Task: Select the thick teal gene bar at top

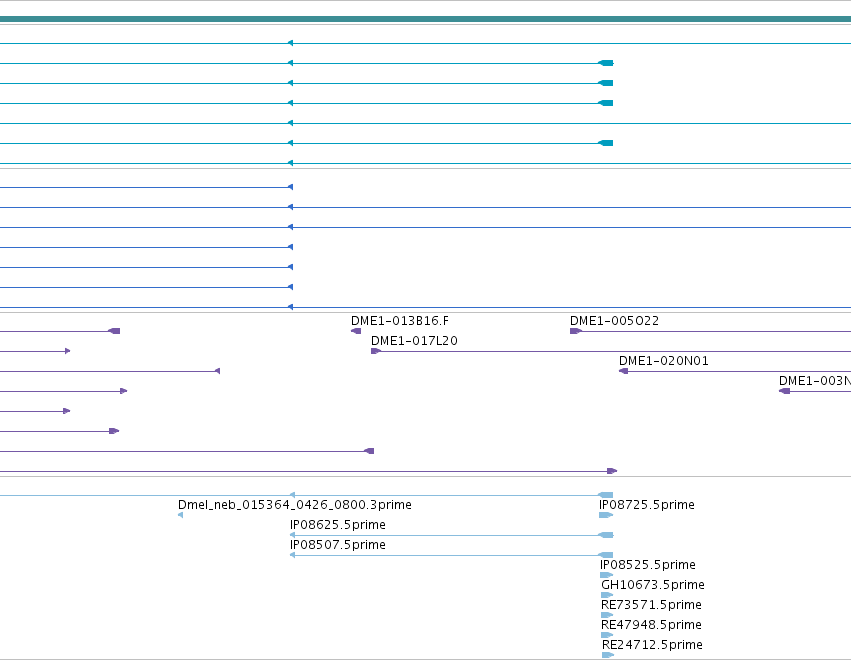Action: 426,19
